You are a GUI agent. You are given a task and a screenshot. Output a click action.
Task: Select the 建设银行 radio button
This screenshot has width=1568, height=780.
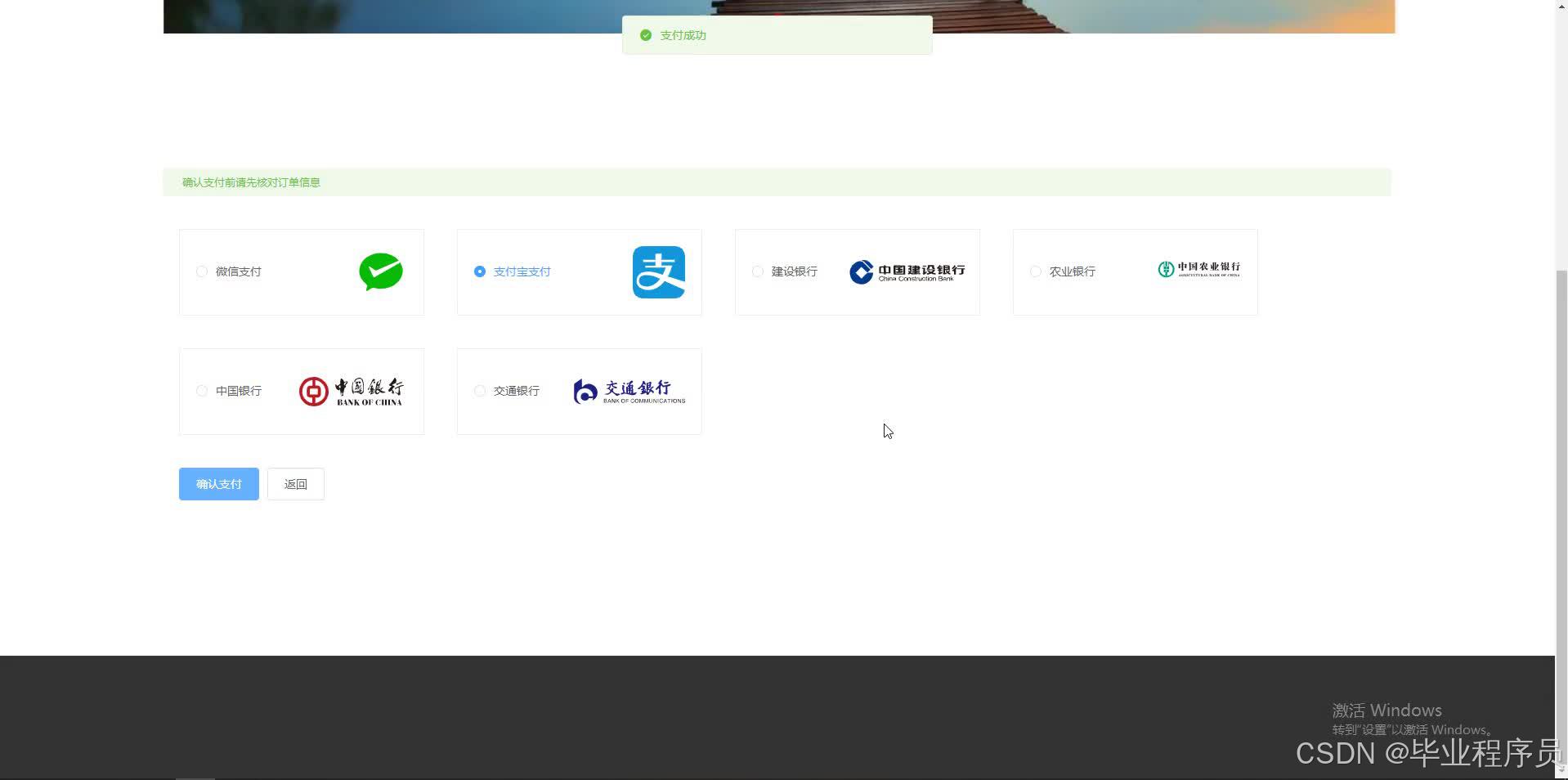758,271
